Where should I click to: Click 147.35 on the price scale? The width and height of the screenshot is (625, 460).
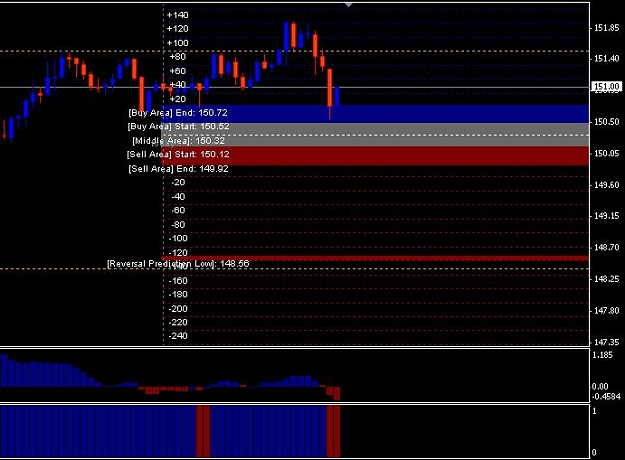coord(607,342)
